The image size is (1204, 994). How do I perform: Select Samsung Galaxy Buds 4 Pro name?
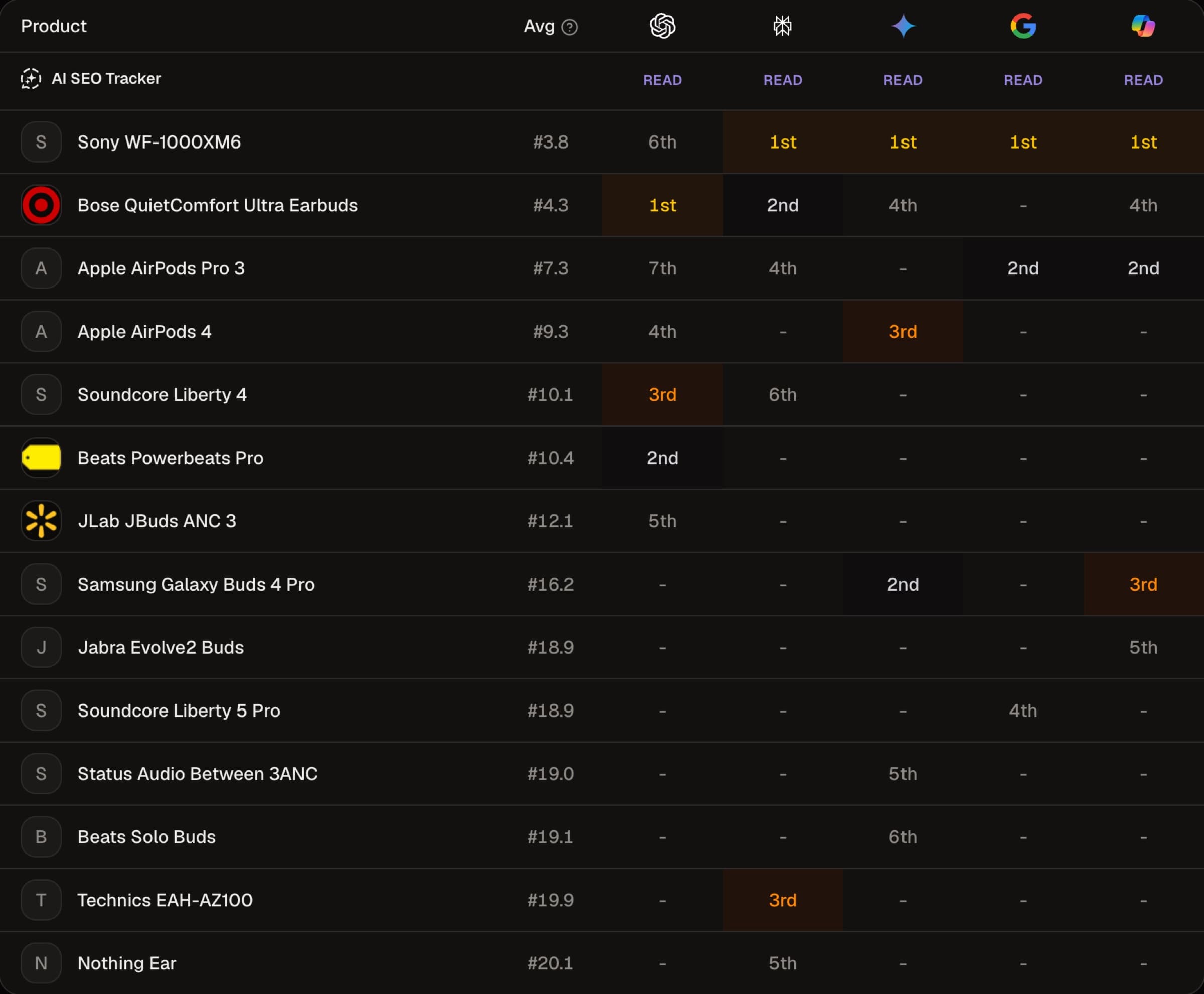point(196,584)
